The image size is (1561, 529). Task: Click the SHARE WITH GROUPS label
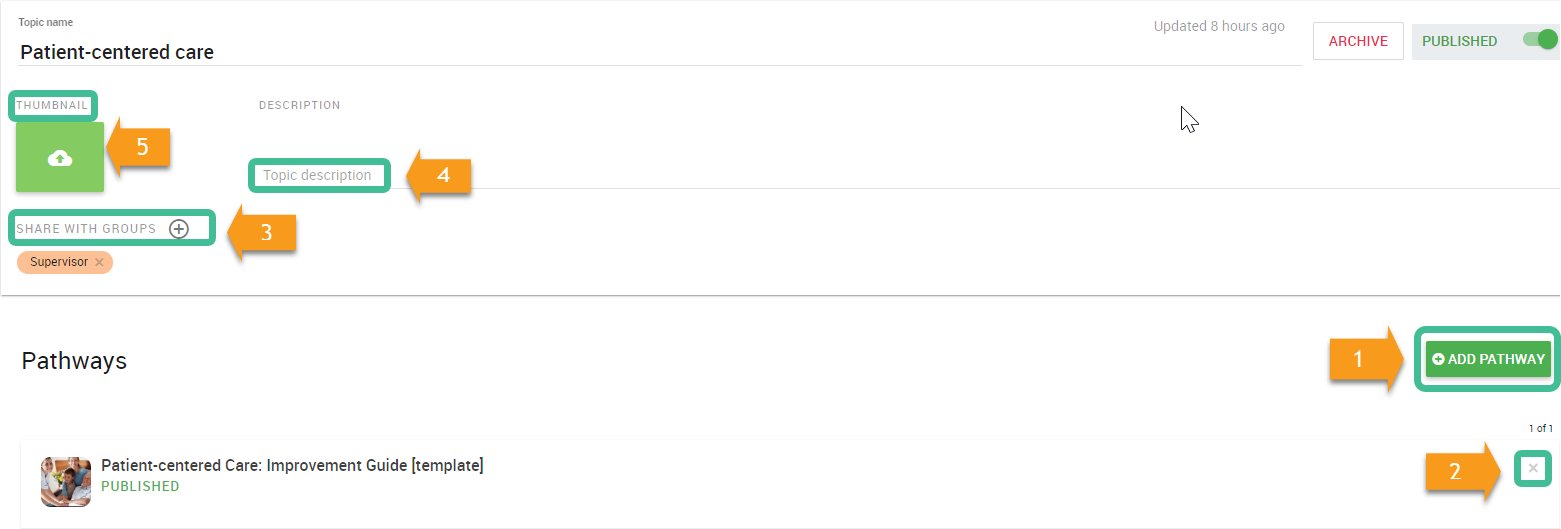click(x=86, y=229)
